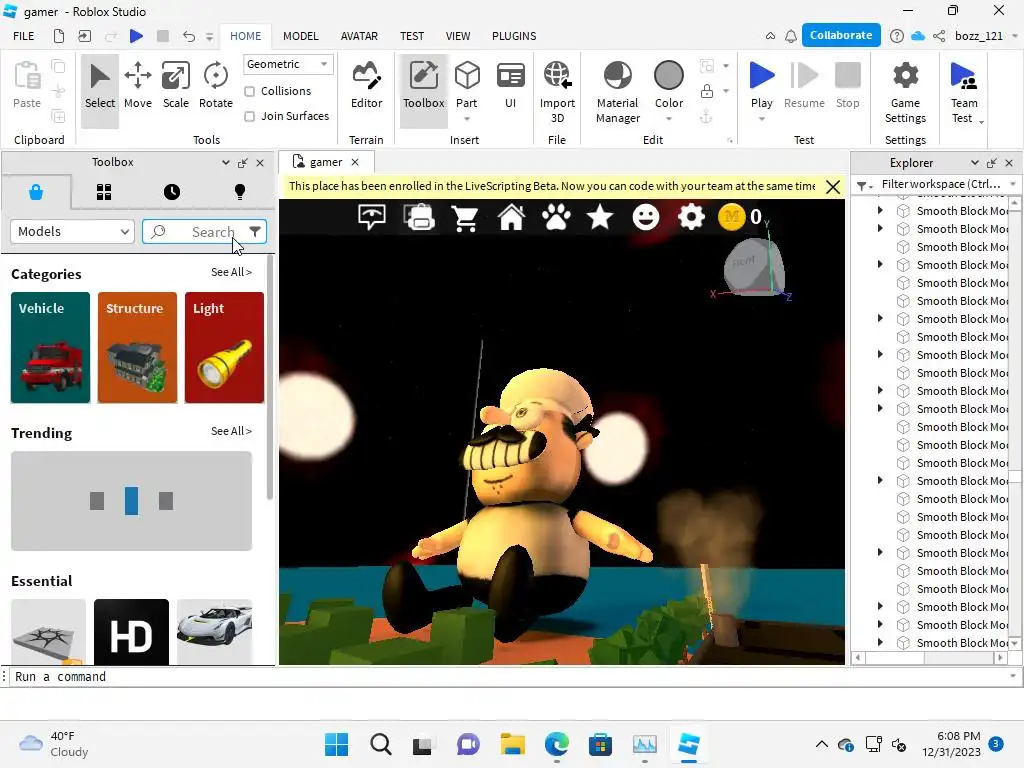1024x768 pixels.
Task: Choose the Rotate tool
Action: coord(216,86)
